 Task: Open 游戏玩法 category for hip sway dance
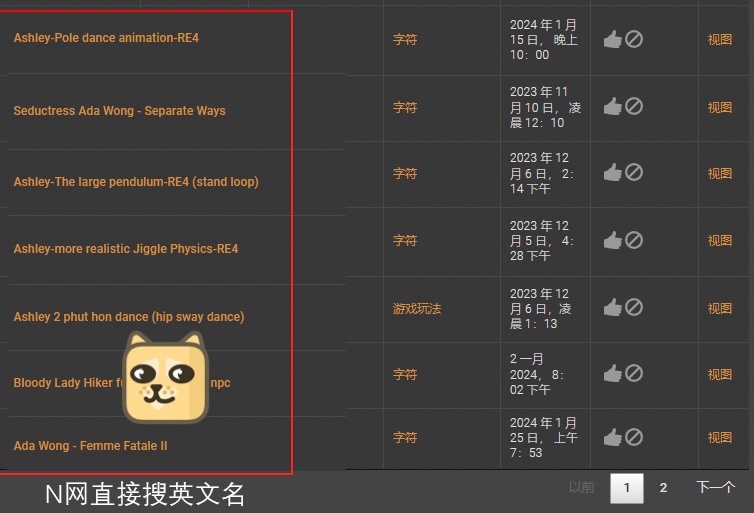(x=417, y=309)
